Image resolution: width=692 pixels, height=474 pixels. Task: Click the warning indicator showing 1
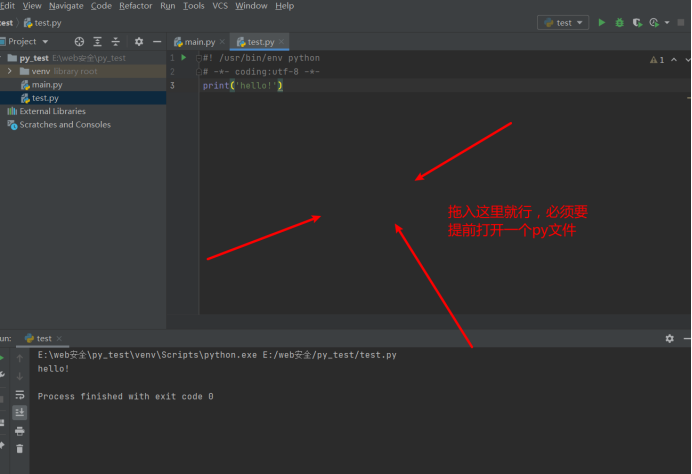pyautogui.click(x=657, y=60)
